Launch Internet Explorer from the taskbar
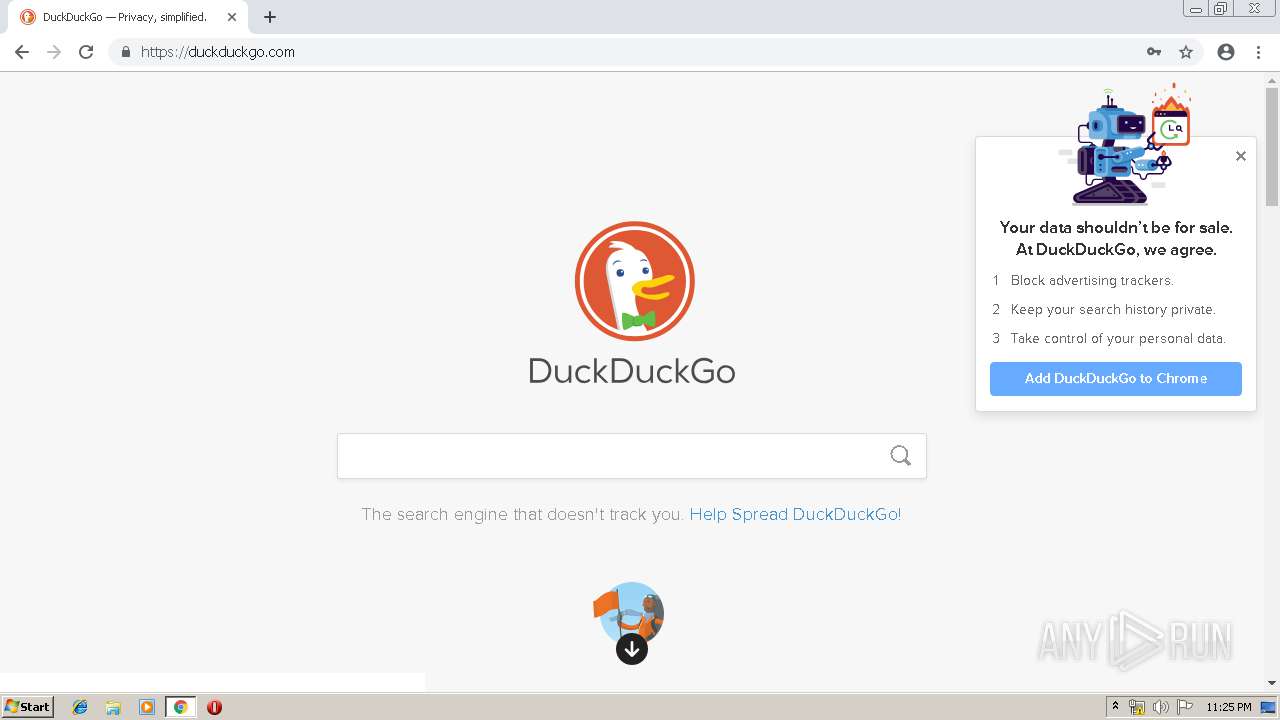This screenshot has height=720, width=1280. point(80,707)
